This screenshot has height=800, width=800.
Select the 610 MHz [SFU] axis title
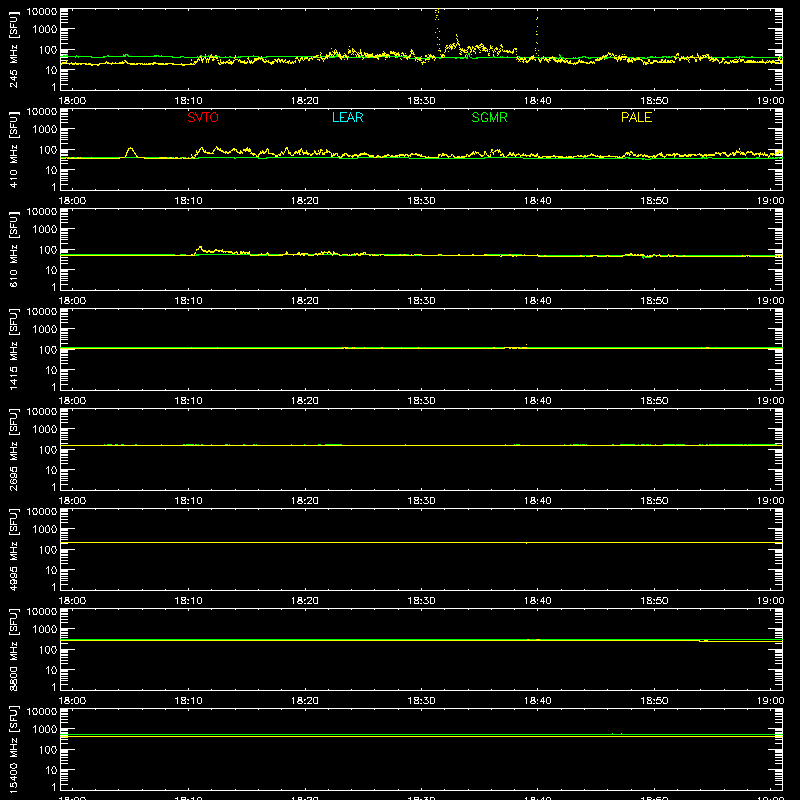coord(14,249)
